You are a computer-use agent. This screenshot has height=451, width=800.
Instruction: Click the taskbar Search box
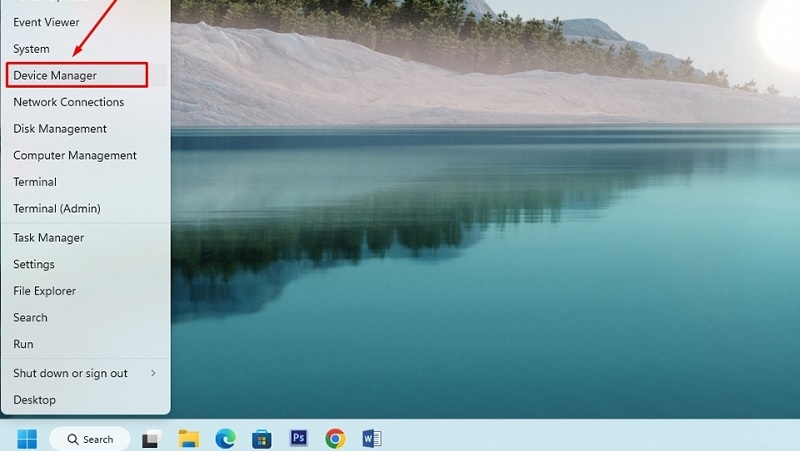90,439
